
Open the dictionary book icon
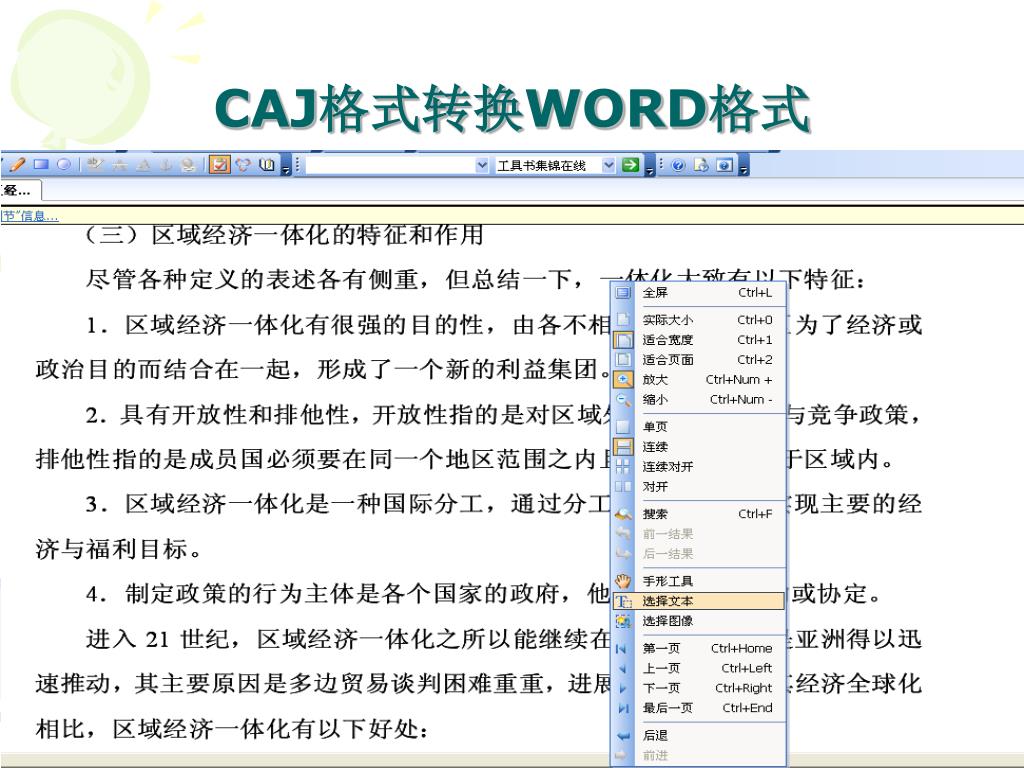[266, 165]
